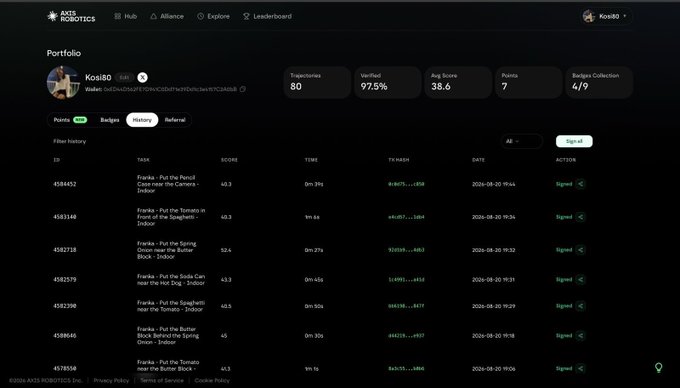
Task: Click the Avg Score 38.6 card
Action: coord(458,82)
